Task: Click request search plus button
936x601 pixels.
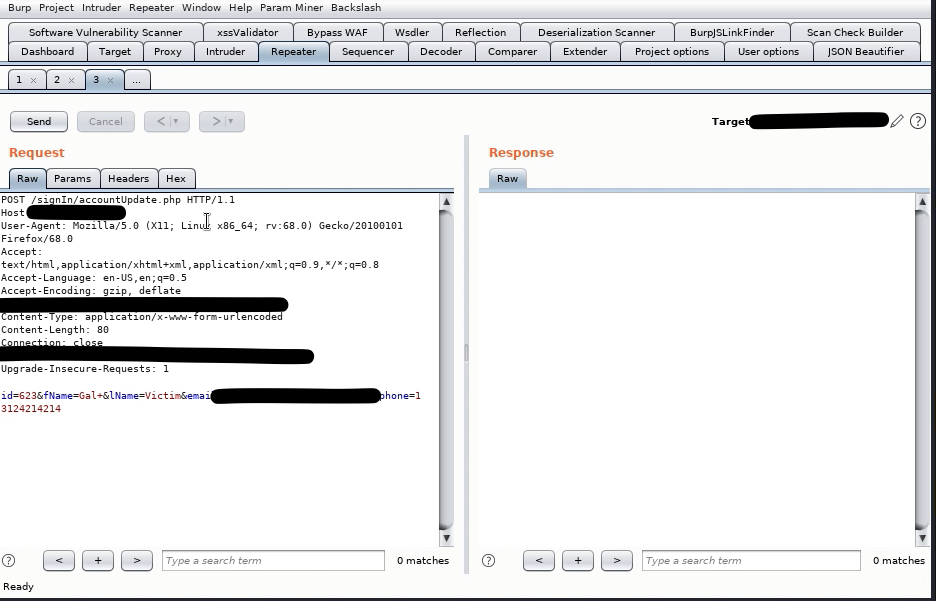Action: [97, 560]
